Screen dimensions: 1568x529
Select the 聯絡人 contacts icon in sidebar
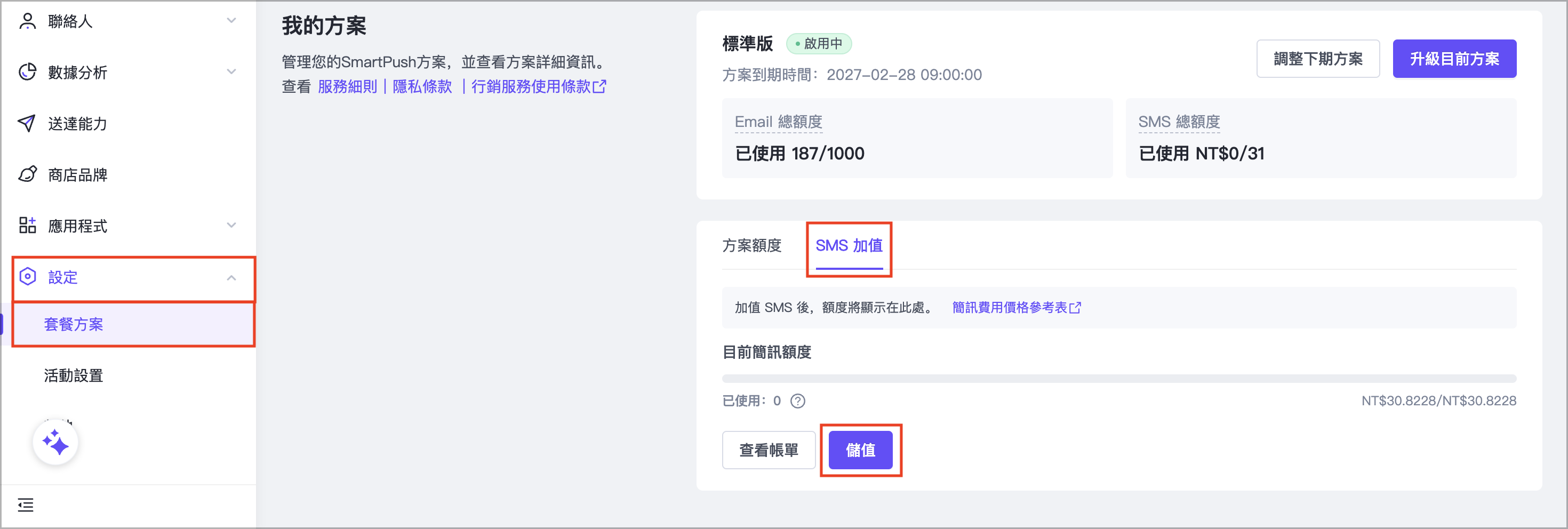coord(27,21)
